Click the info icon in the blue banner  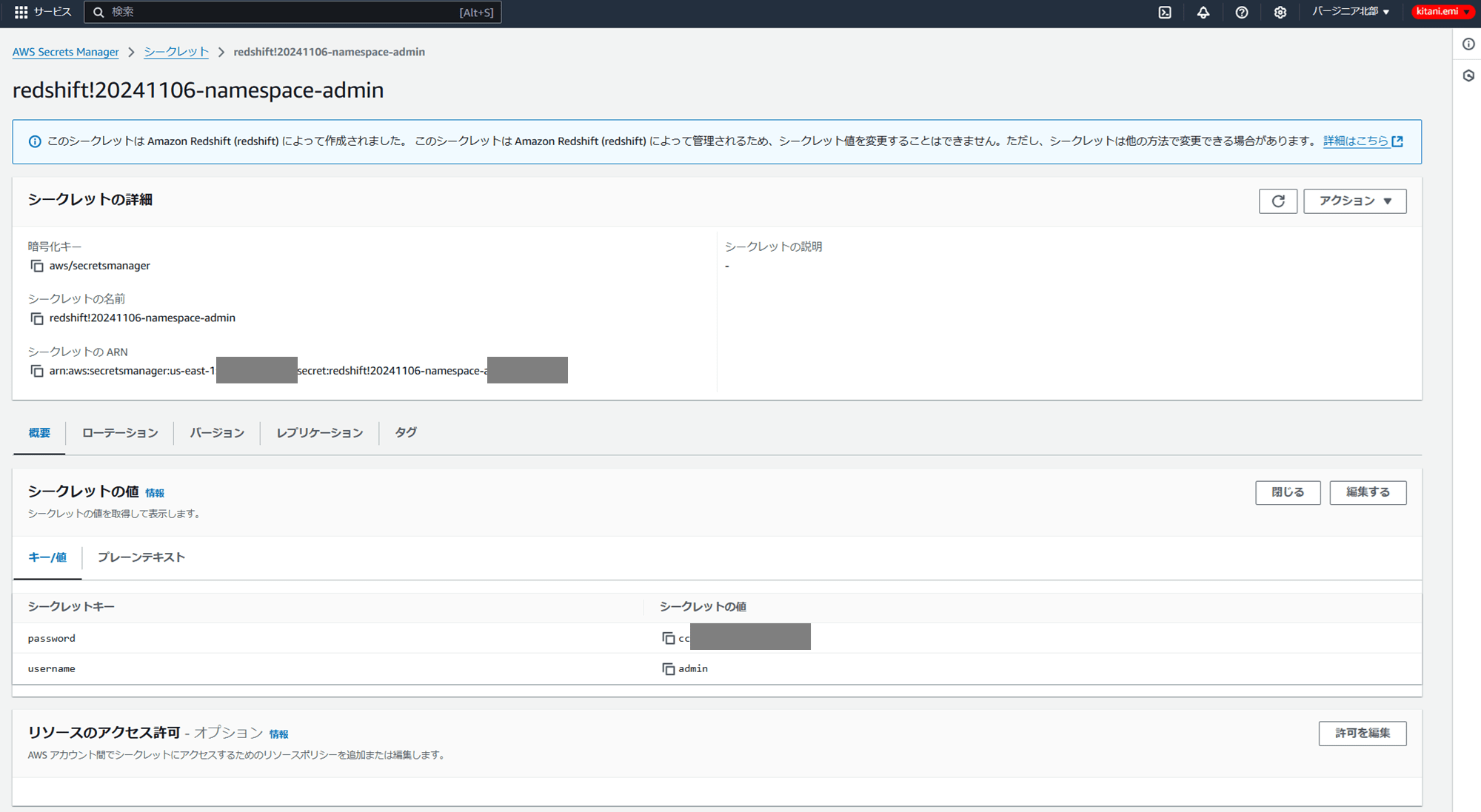pyautogui.click(x=35, y=141)
